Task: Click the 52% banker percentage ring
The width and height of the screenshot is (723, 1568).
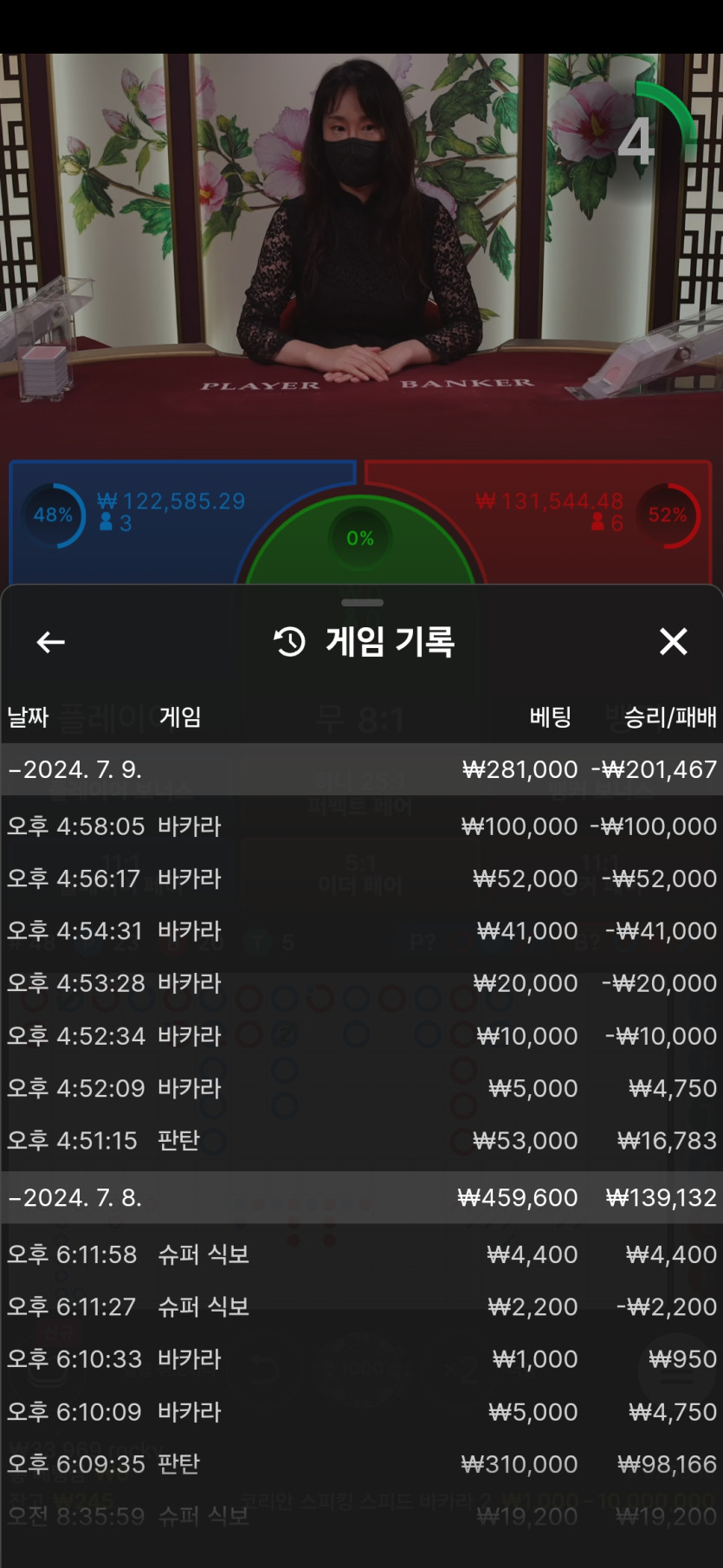Action: 668,515
